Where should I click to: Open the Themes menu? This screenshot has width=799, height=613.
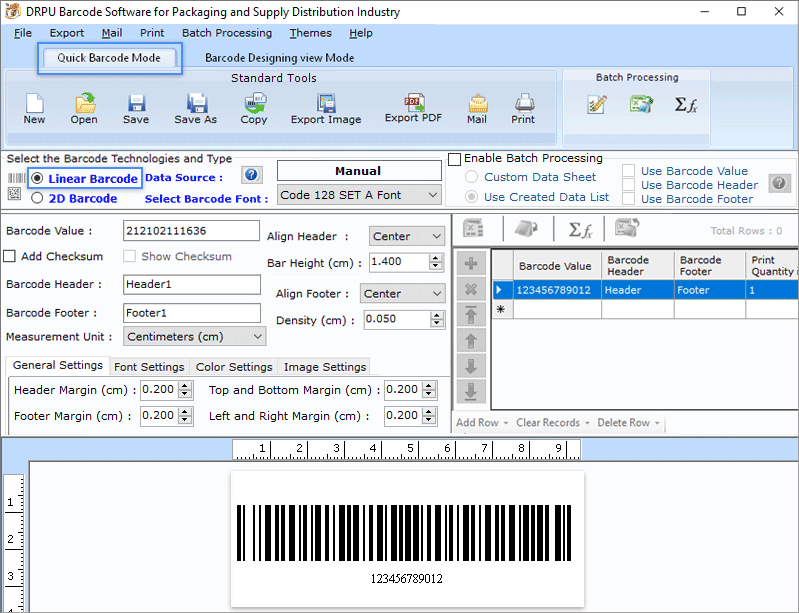310,33
